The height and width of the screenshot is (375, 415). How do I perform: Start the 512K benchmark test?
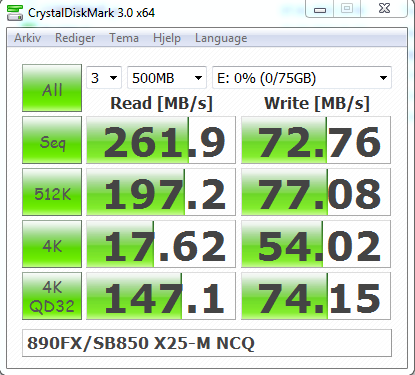pos(52,192)
